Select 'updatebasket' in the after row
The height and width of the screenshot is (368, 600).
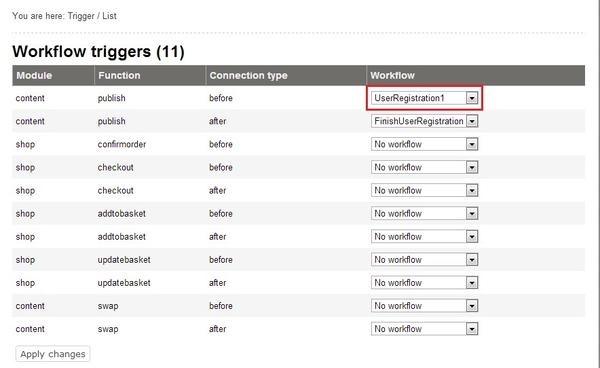(x=124, y=283)
